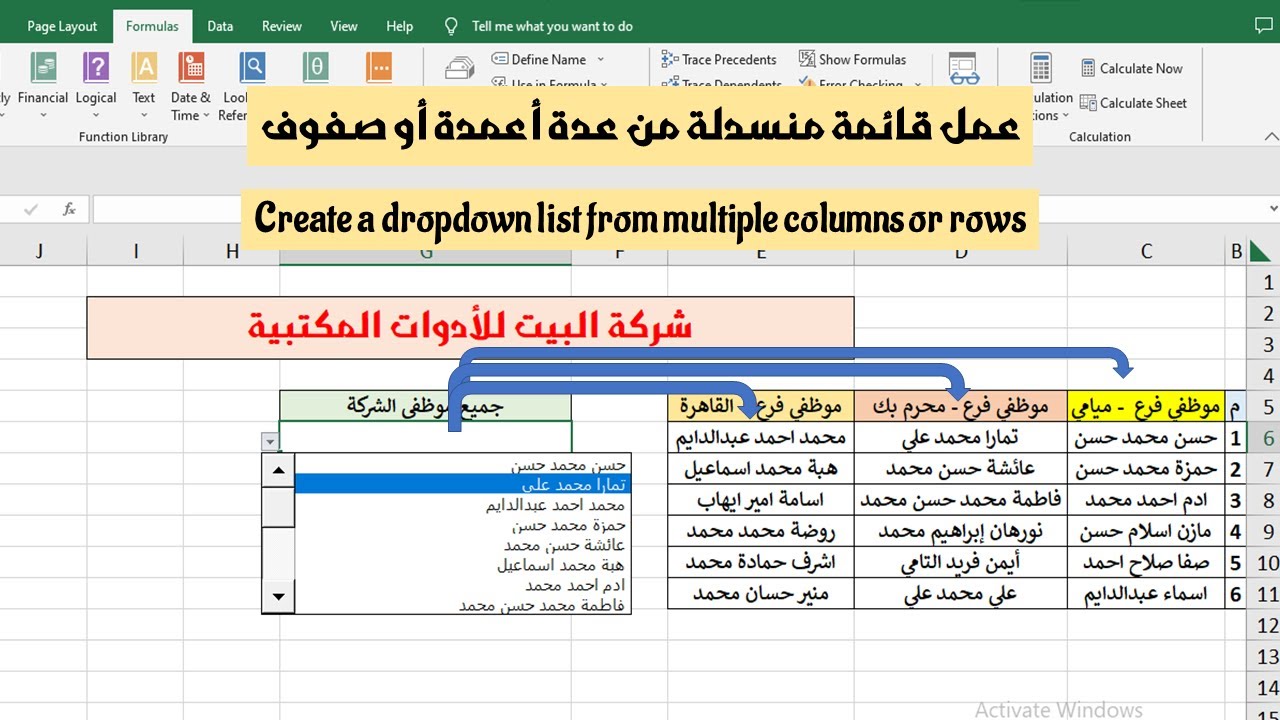1280x720 pixels.
Task: Click the dropdown list scroll down arrow
Action: click(x=278, y=598)
